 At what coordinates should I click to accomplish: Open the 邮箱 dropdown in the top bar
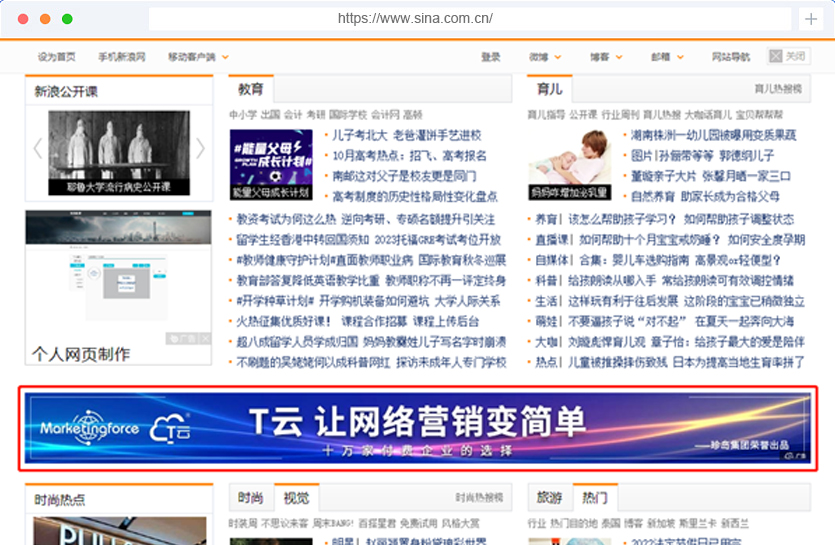point(667,57)
